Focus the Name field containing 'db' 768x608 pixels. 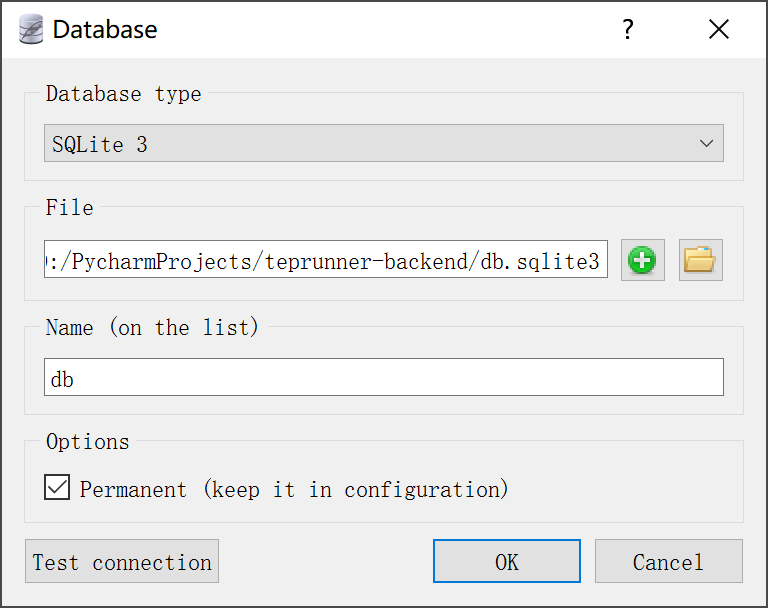coord(383,379)
